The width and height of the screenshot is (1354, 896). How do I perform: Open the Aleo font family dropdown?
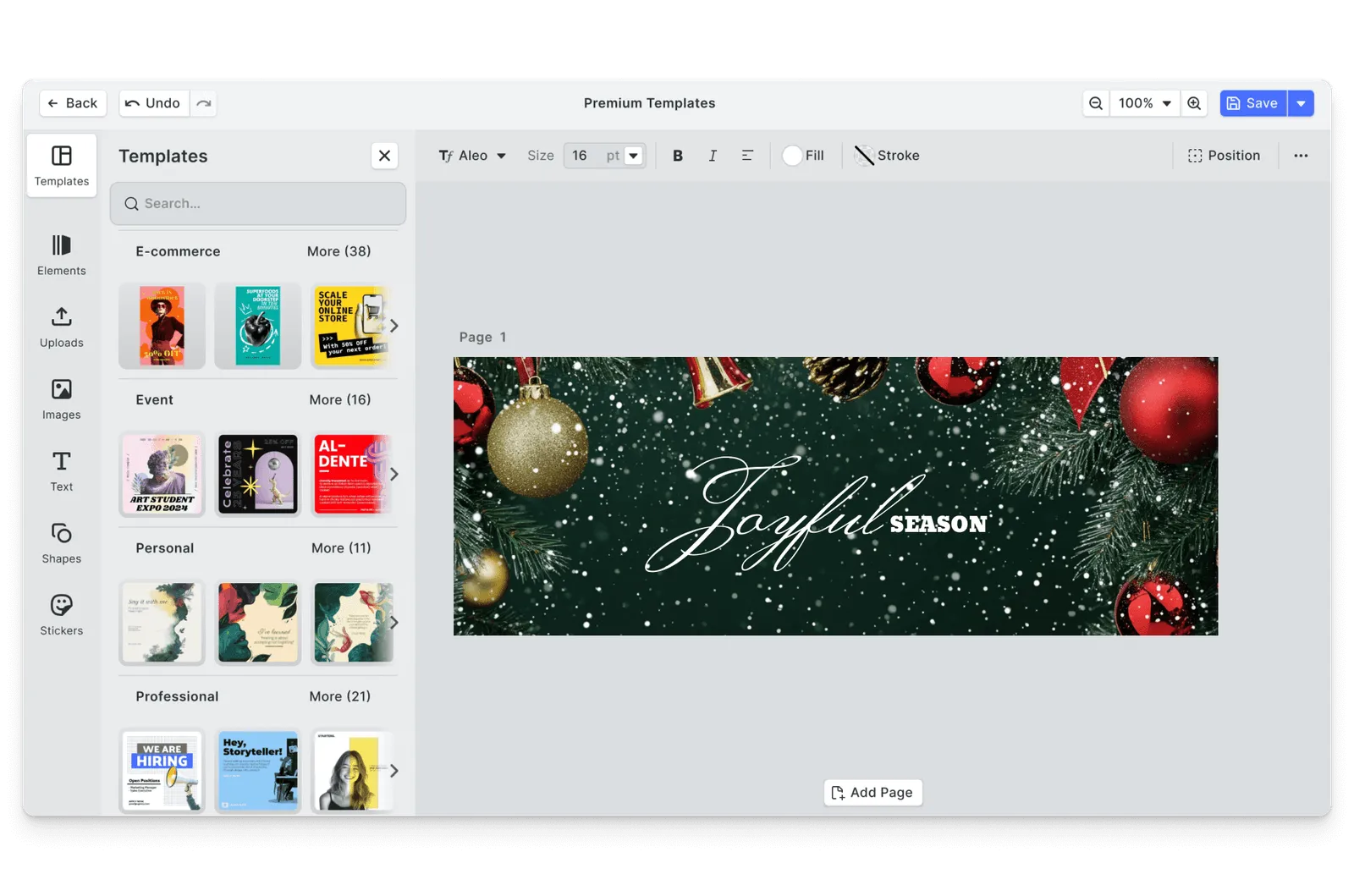click(x=472, y=156)
